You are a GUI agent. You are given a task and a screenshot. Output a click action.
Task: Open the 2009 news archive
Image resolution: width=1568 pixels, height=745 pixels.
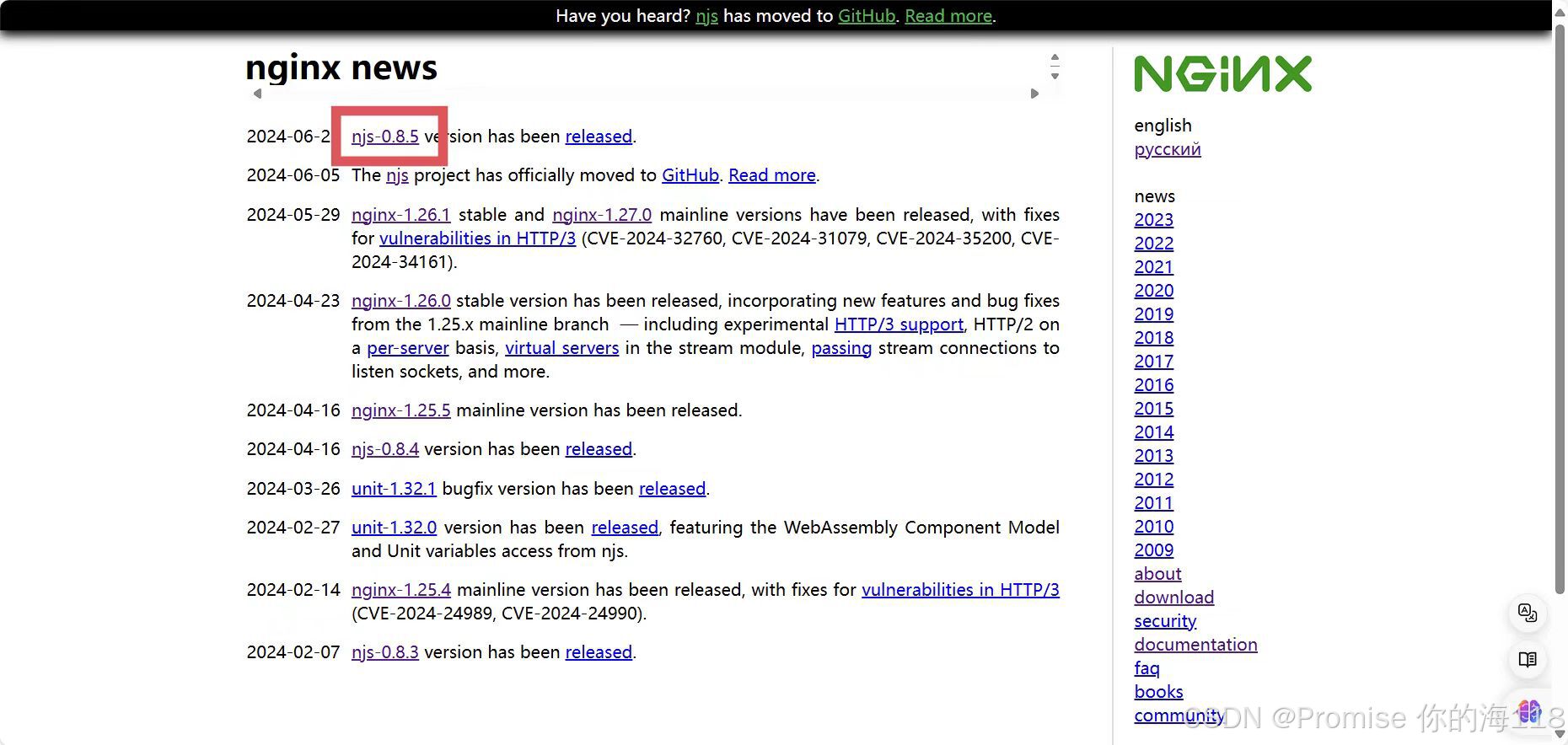1154,550
